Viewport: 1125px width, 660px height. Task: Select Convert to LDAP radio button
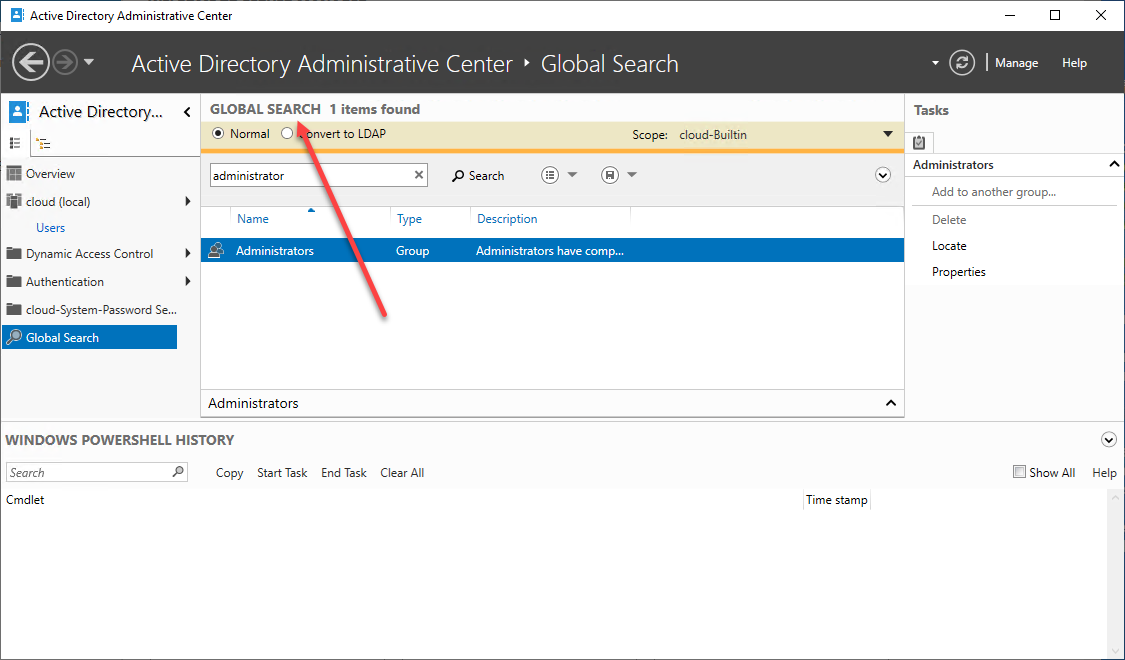click(x=287, y=133)
